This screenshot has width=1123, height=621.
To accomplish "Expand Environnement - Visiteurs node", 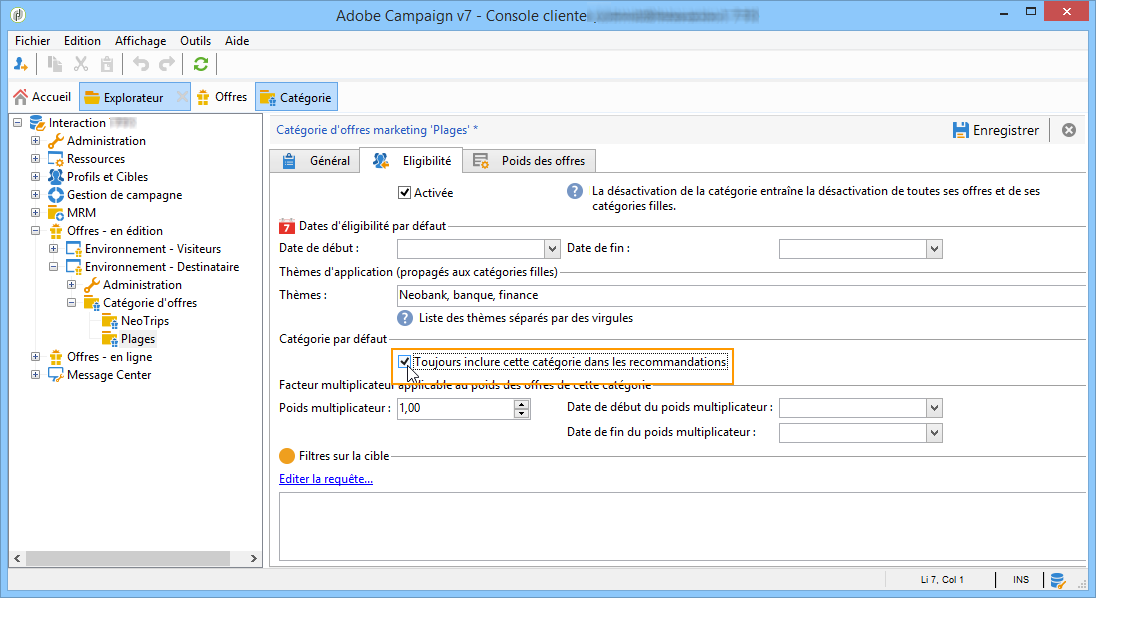I will 53,249.
